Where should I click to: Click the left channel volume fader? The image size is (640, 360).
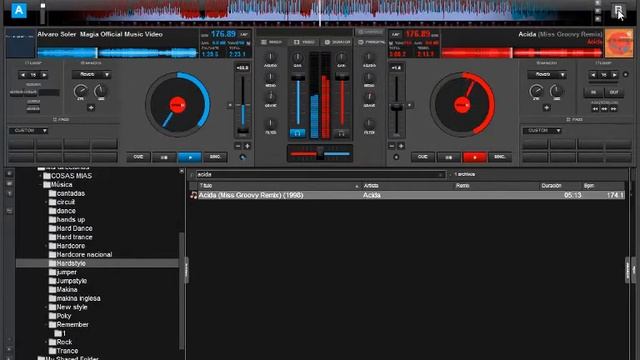[x=298, y=100]
